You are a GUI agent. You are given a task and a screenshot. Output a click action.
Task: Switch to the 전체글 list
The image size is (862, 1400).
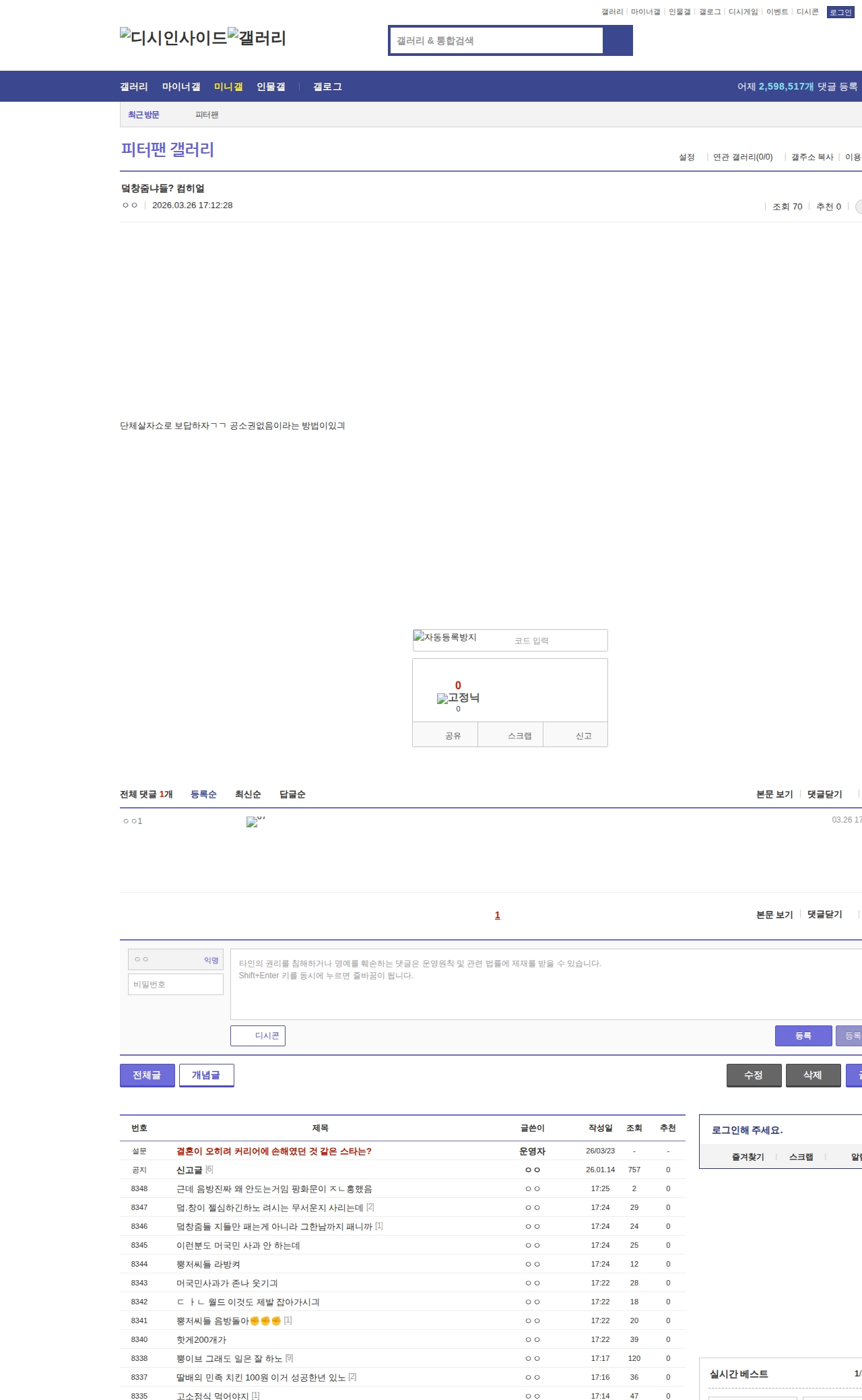pos(147,1075)
